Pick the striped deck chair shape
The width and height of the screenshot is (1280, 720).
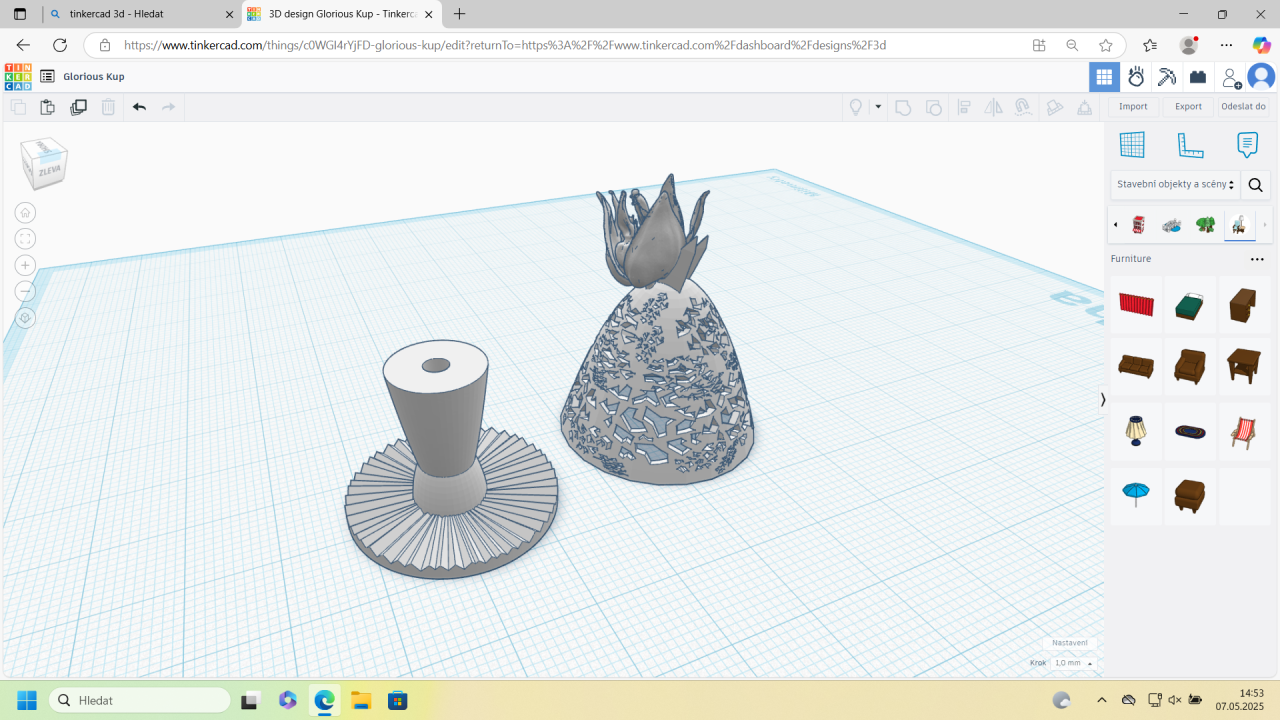[1244, 431]
